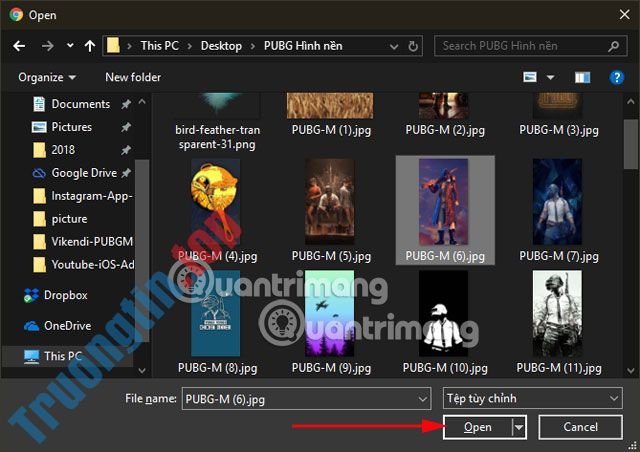Image resolution: width=640 pixels, height=452 pixels.
Task: Click the folder icon in address bar
Action: (113, 45)
